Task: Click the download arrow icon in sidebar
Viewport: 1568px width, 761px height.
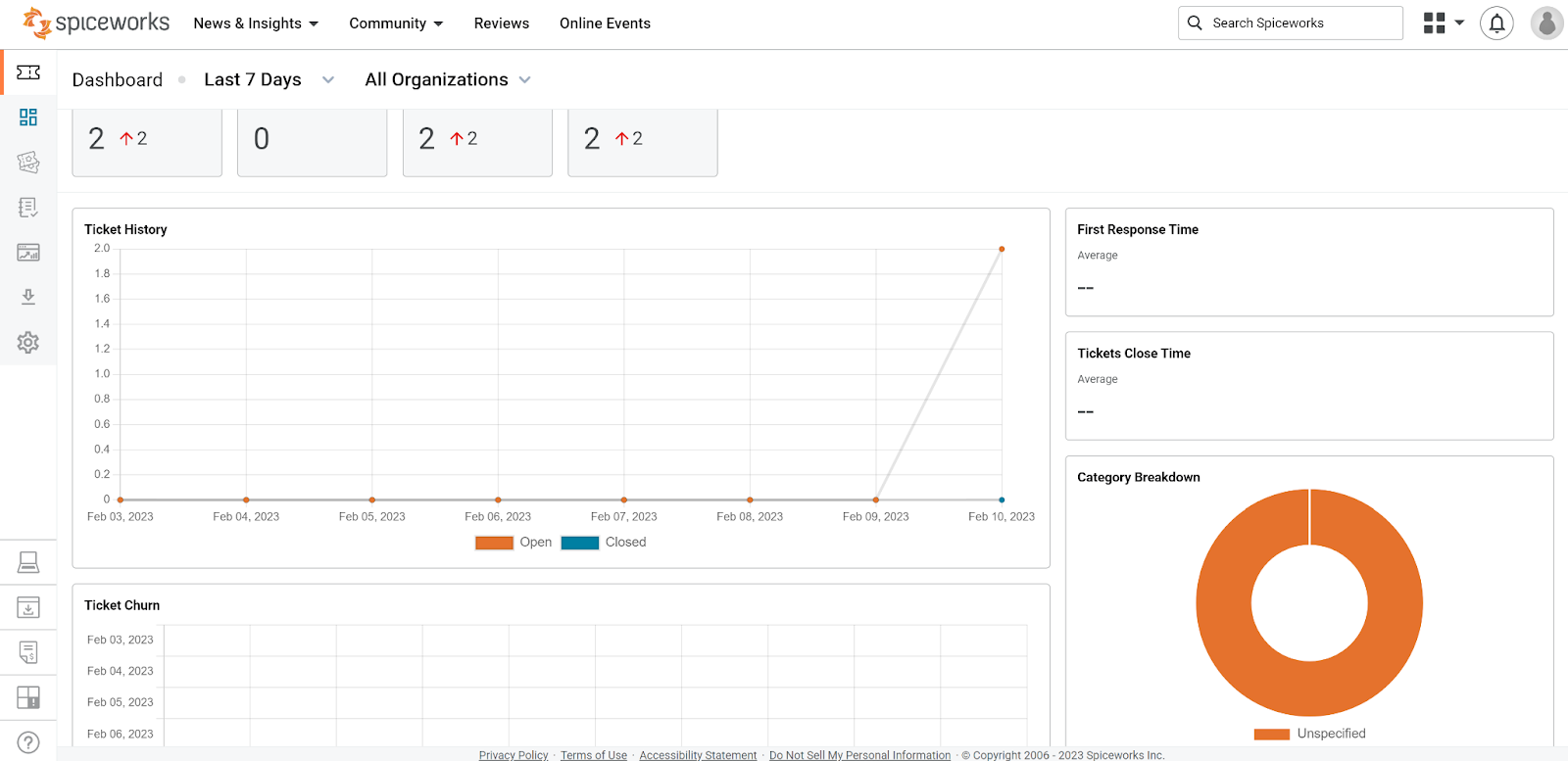Action: click(x=28, y=297)
